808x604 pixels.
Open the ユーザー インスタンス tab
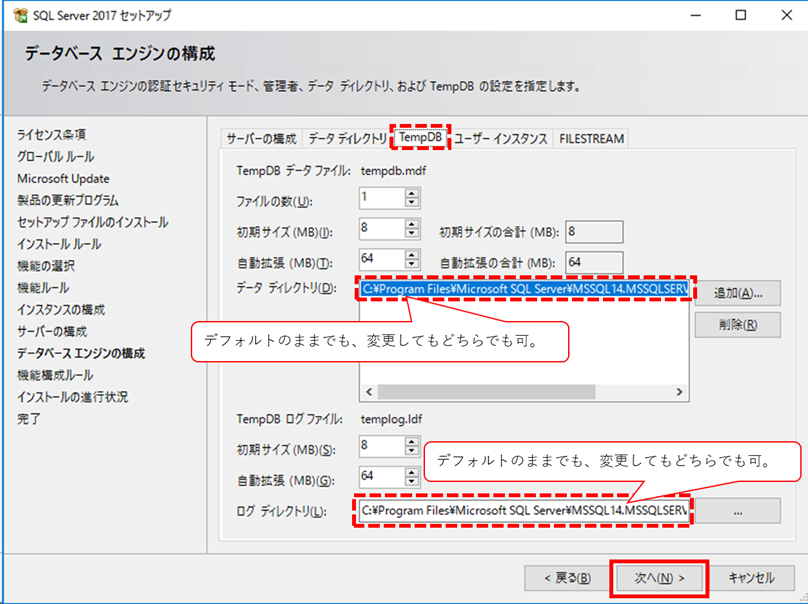coord(501,139)
